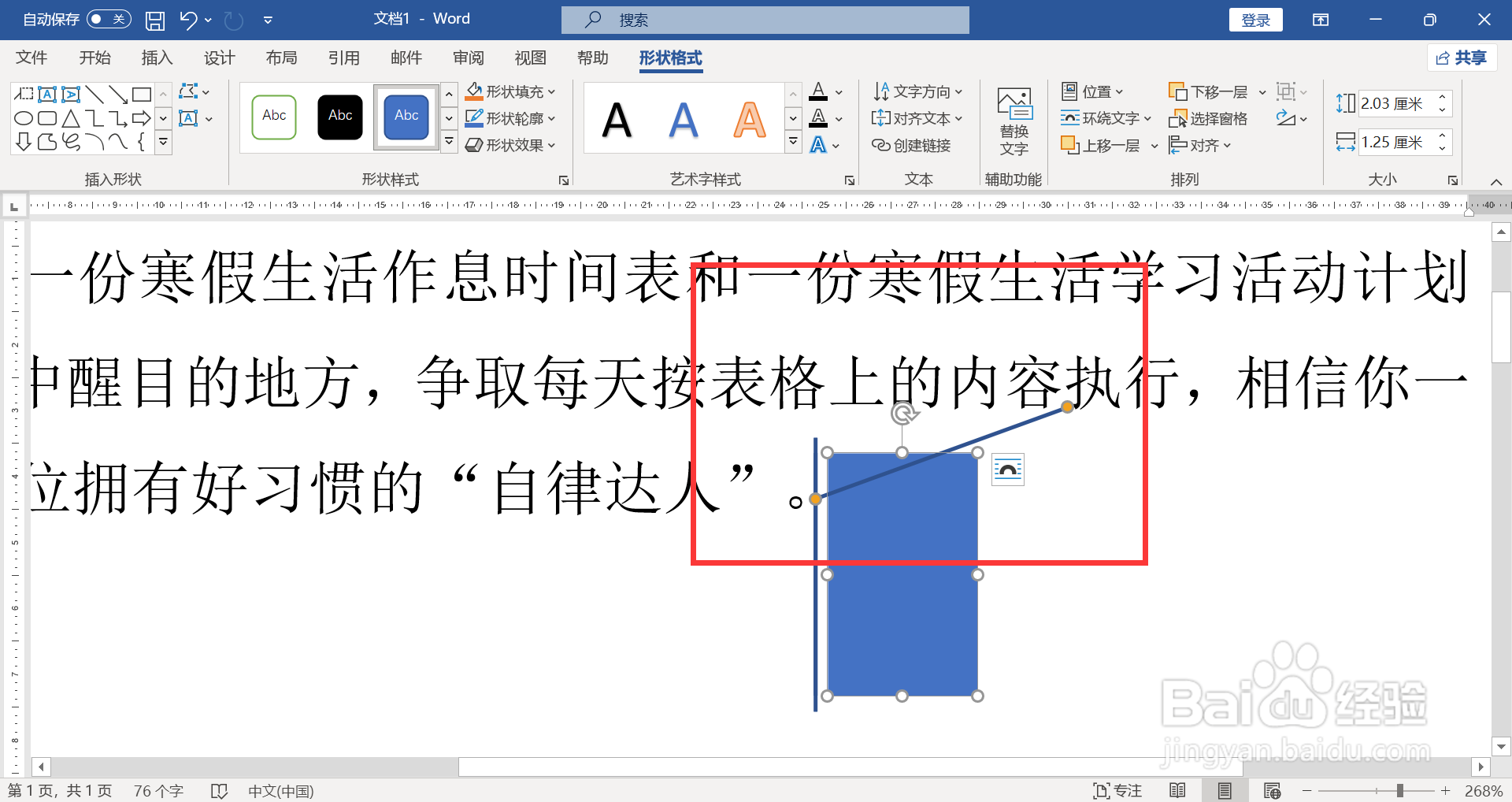
Task: Click the redo icon
Action: [234, 20]
